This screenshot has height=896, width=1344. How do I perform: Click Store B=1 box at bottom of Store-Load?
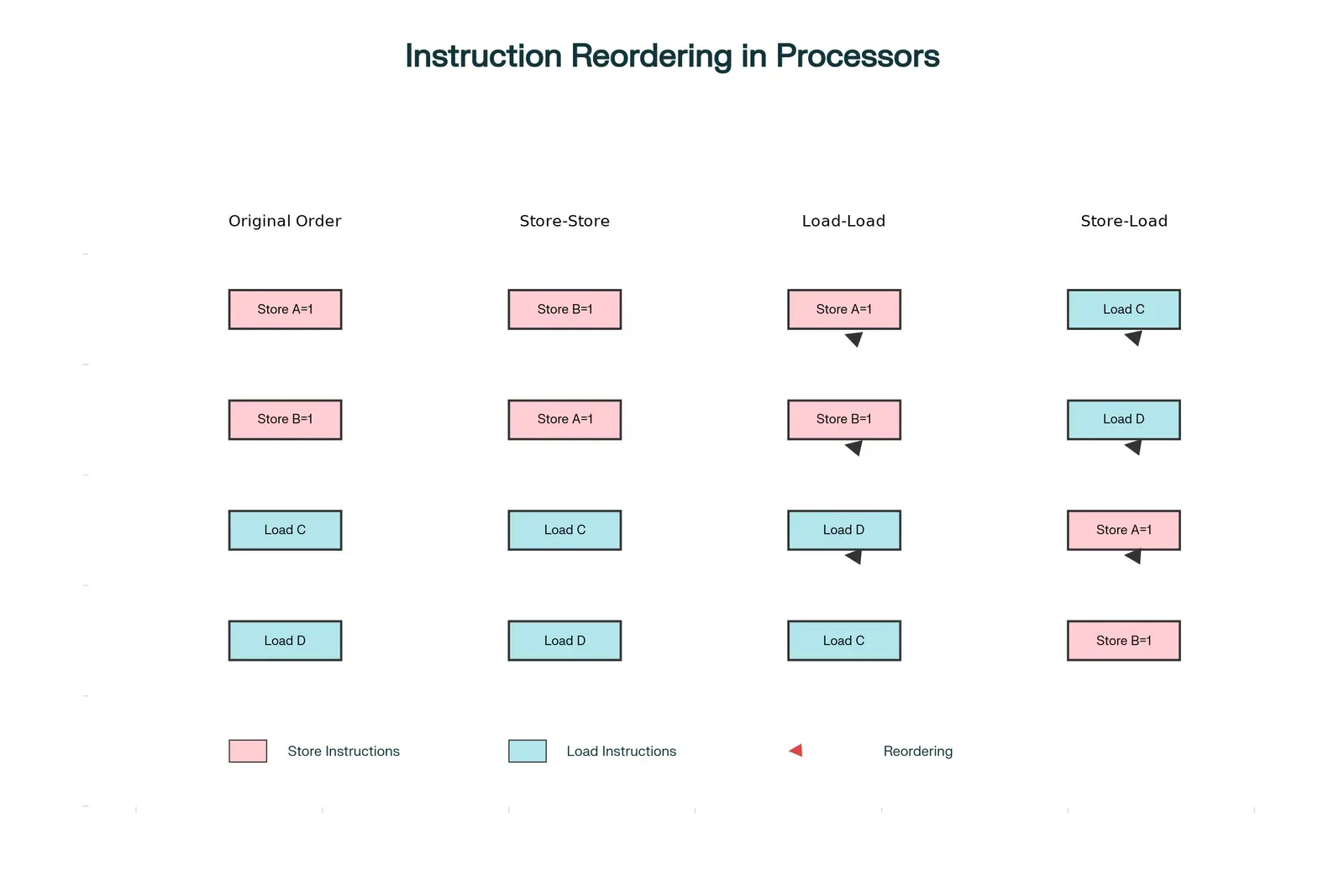[x=1124, y=641]
